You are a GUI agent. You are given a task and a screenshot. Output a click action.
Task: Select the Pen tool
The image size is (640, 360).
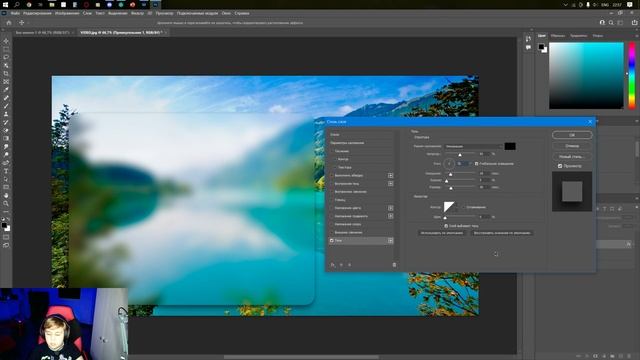(6, 163)
